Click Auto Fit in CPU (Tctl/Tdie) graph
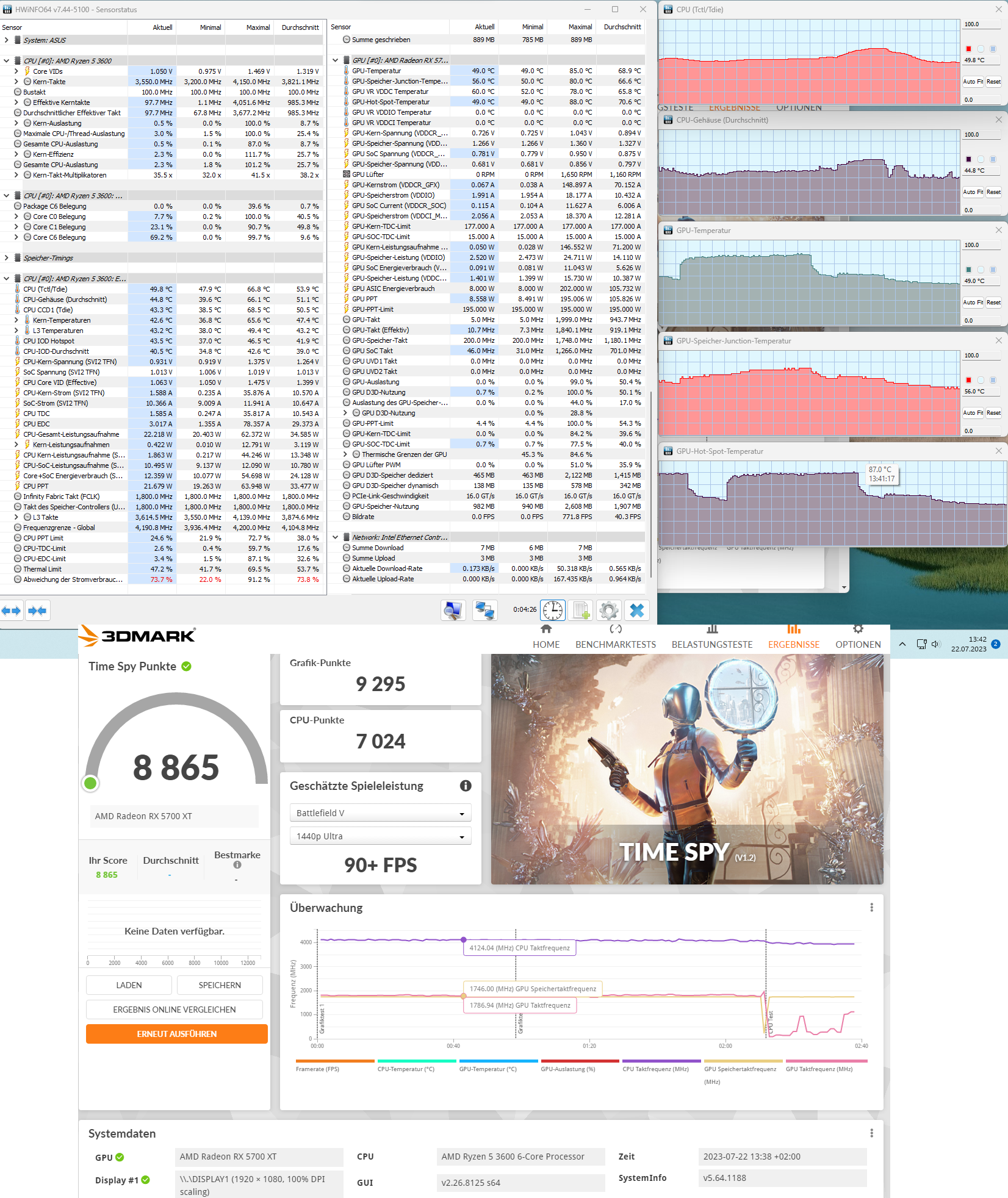The width and height of the screenshot is (1008, 1198). (x=973, y=81)
